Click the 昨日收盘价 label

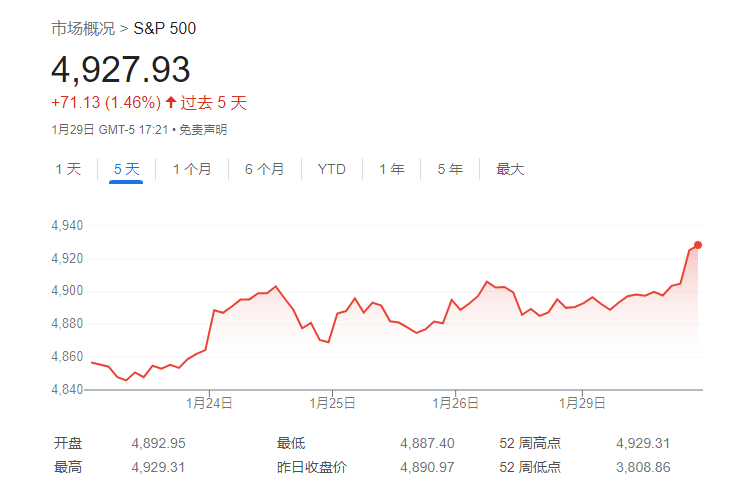[311, 467]
